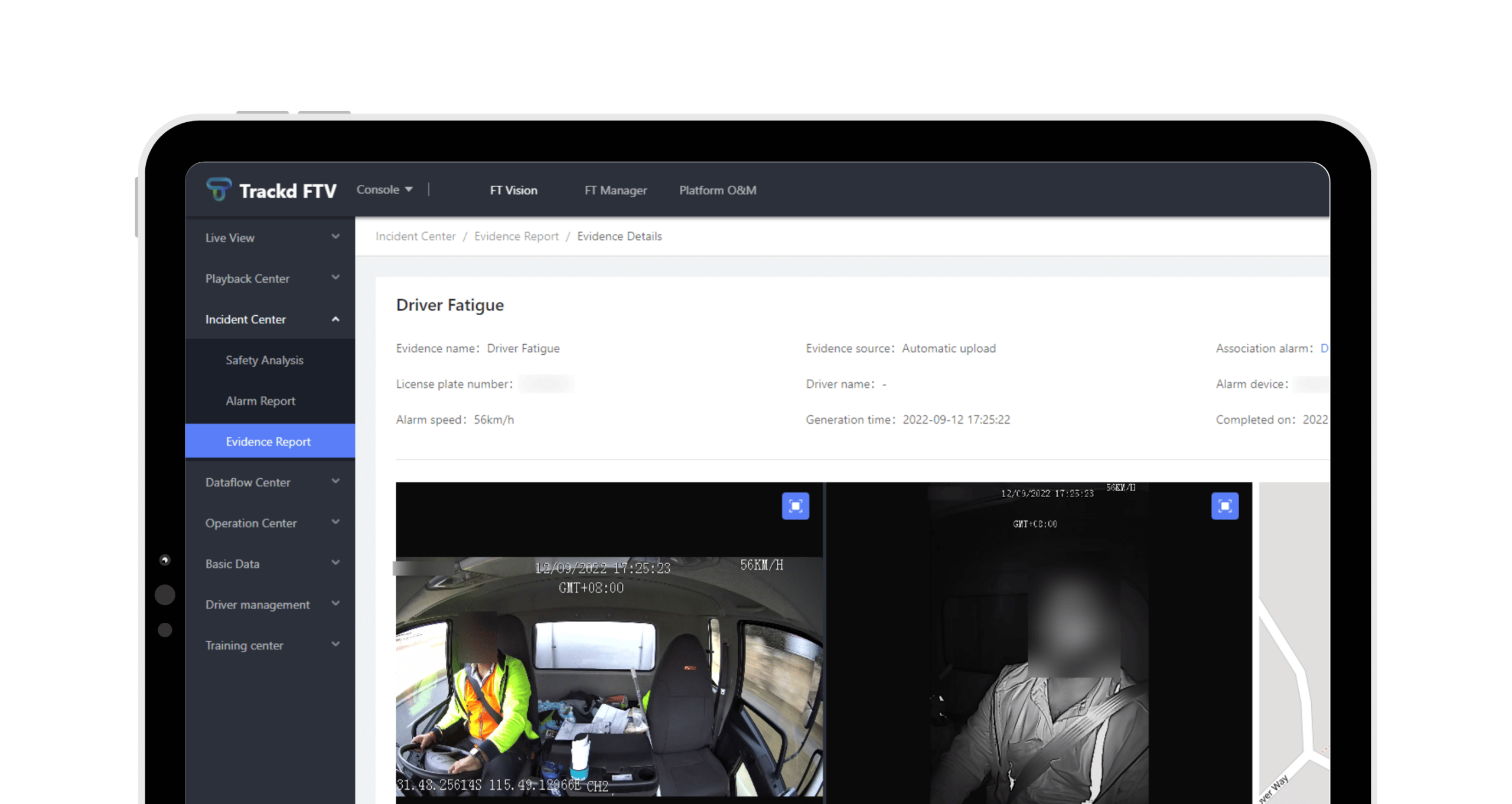Maximize the cabin camera video

pyautogui.click(x=795, y=506)
